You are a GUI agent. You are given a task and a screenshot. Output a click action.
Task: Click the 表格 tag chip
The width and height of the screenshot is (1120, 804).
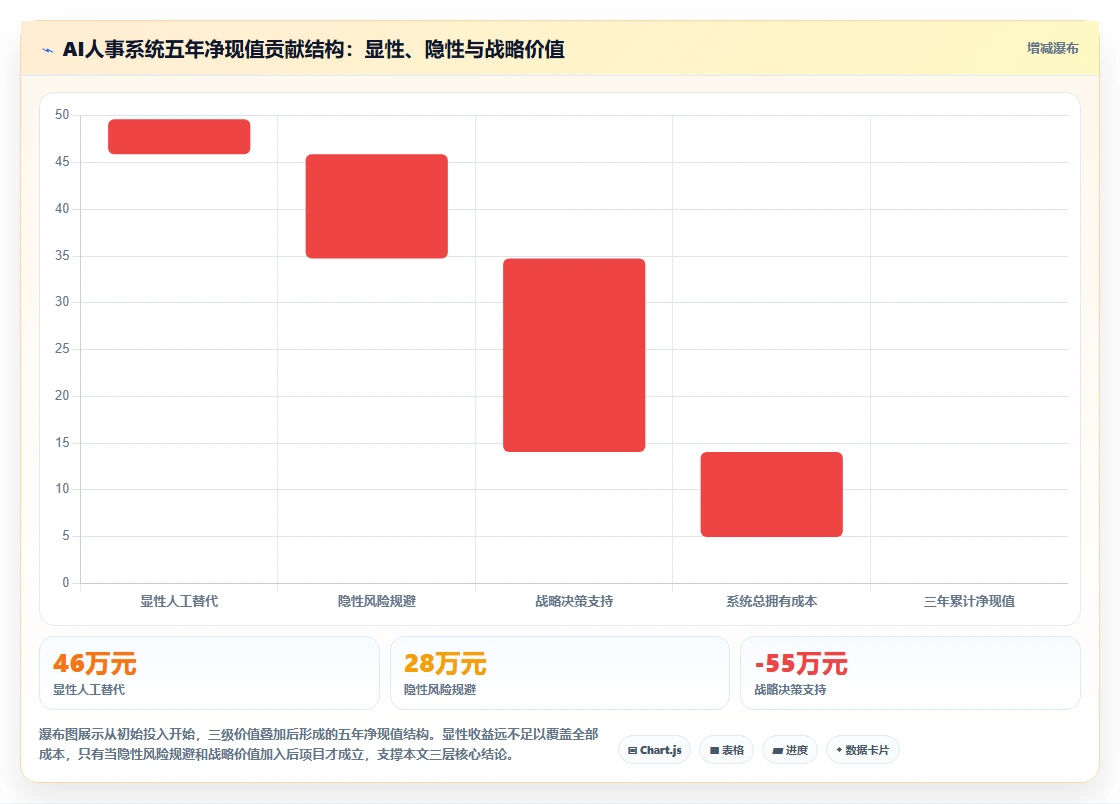tap(726, 750)
